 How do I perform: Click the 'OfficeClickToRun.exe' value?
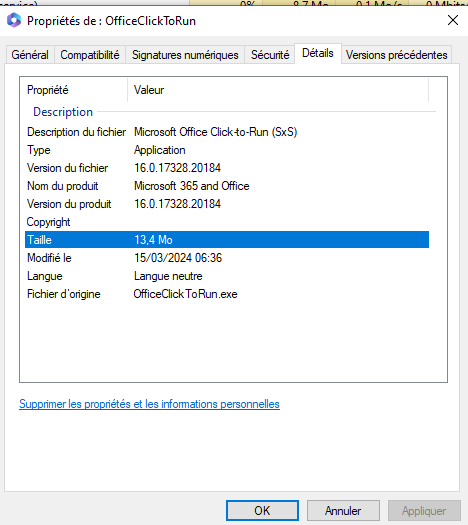pyautogui.click(x=185, y=294)
